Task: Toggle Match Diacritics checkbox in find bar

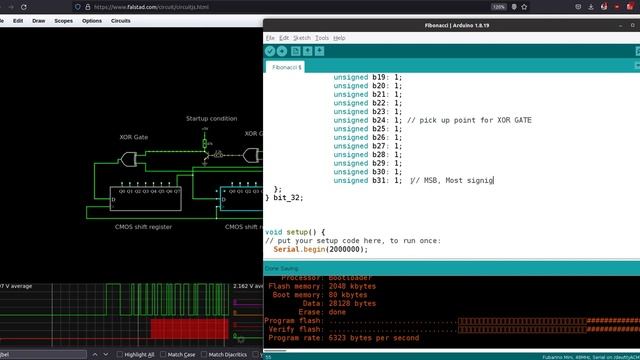Action: point(204,354)
